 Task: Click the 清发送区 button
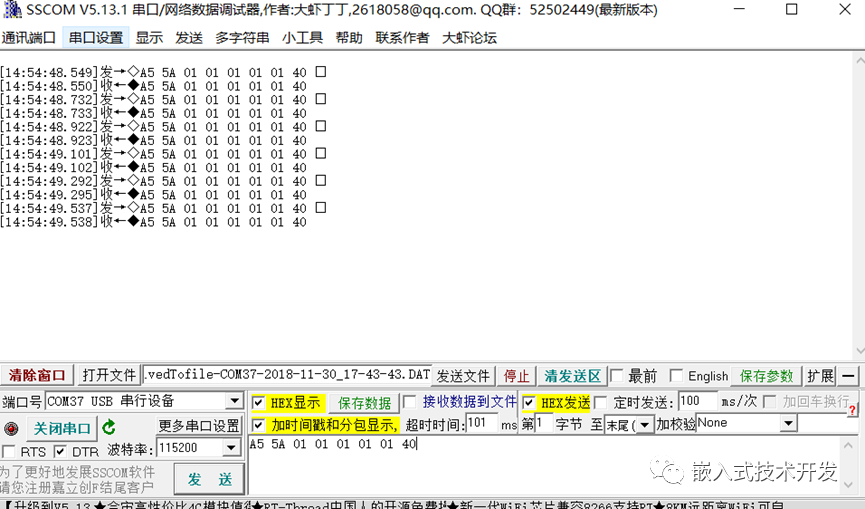point(573,376)
